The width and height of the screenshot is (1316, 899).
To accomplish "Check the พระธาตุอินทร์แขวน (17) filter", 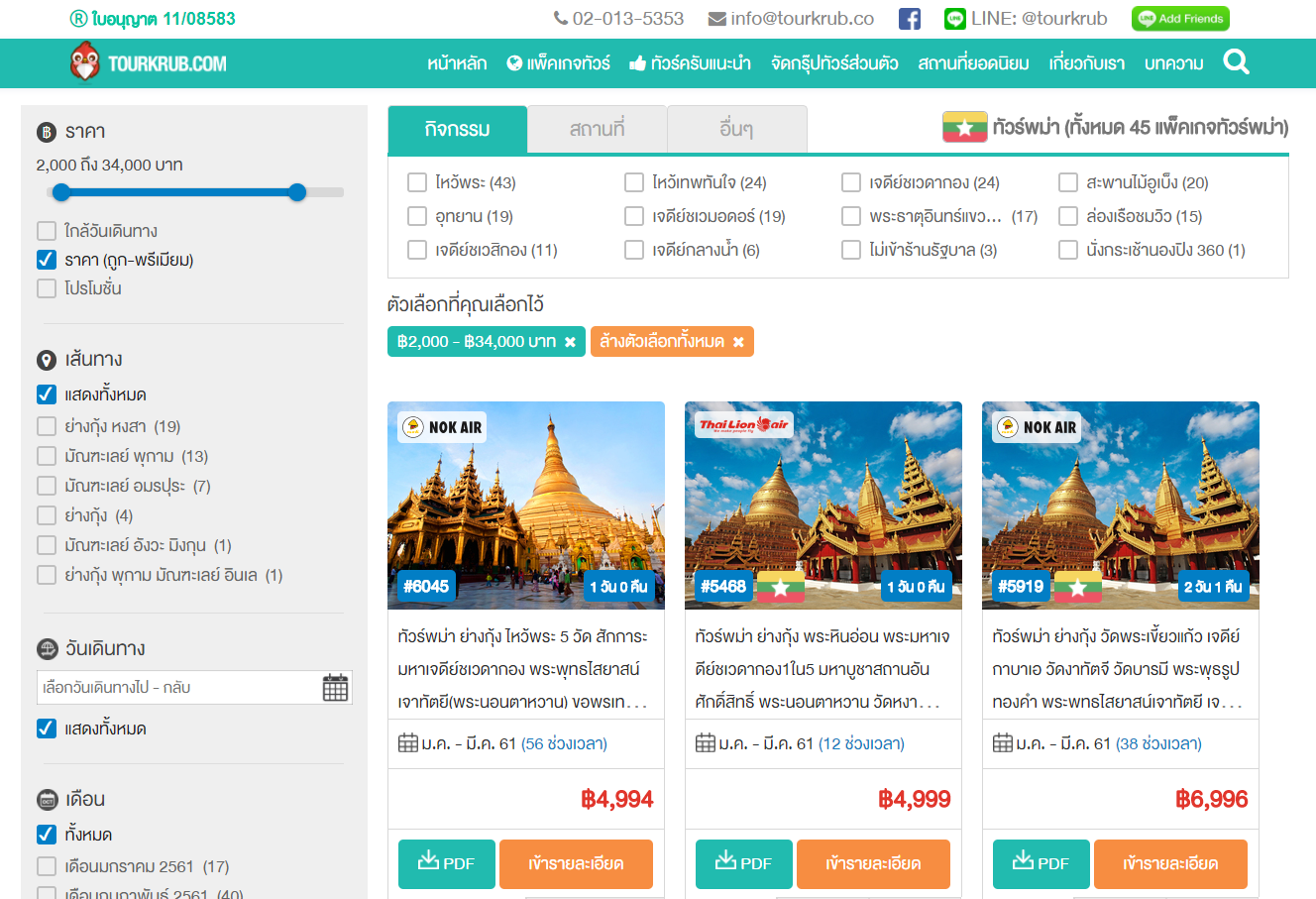I will [851, 216].
